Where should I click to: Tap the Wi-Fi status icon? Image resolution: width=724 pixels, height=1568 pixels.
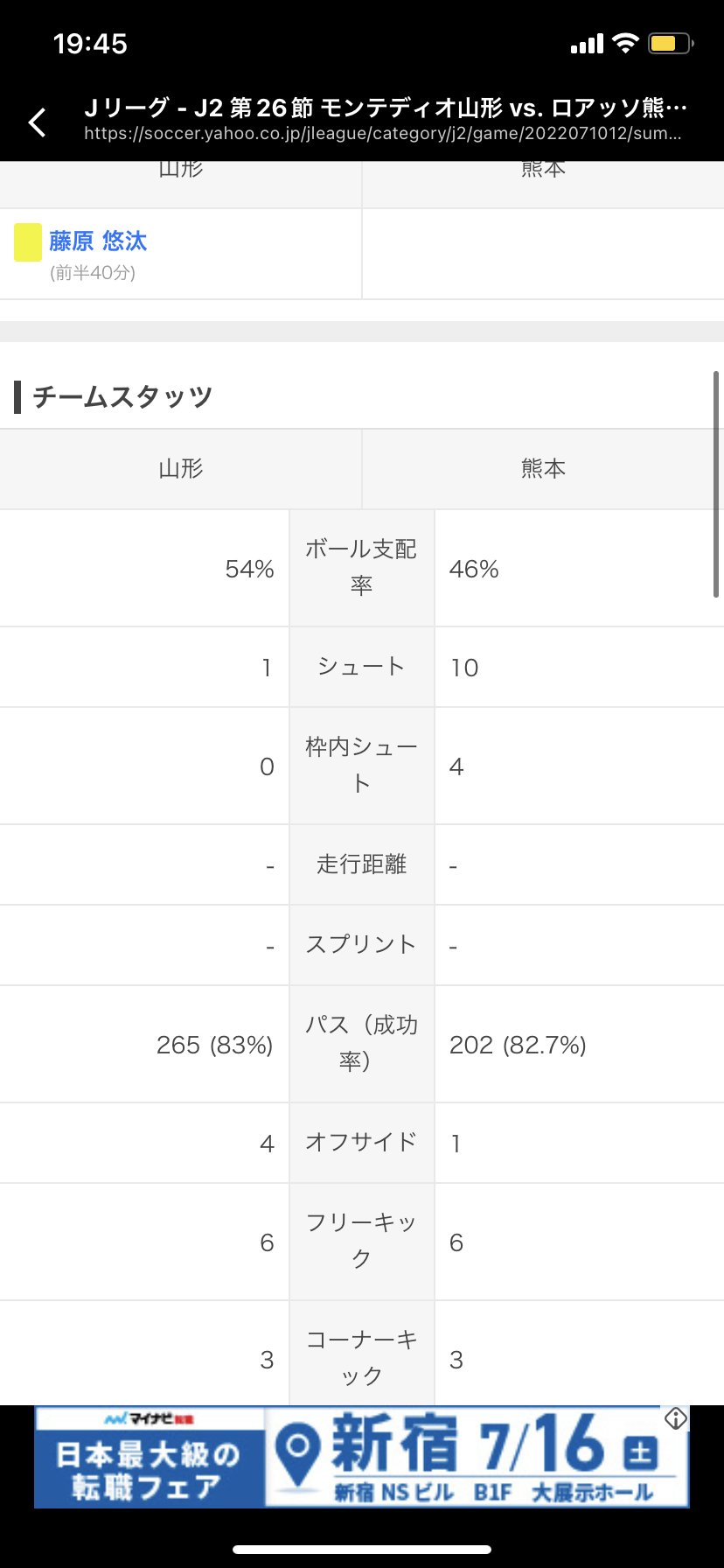[625, 43]
